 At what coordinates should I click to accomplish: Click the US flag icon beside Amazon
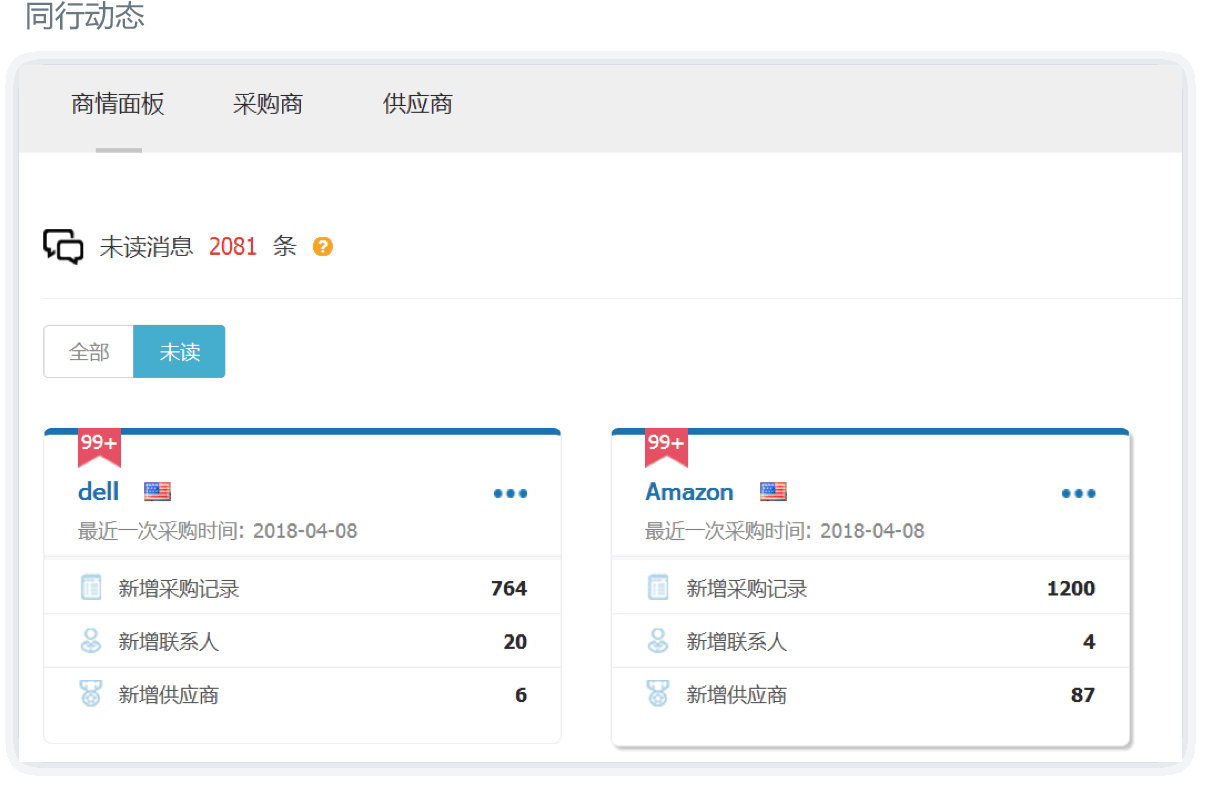click(773, 491)
